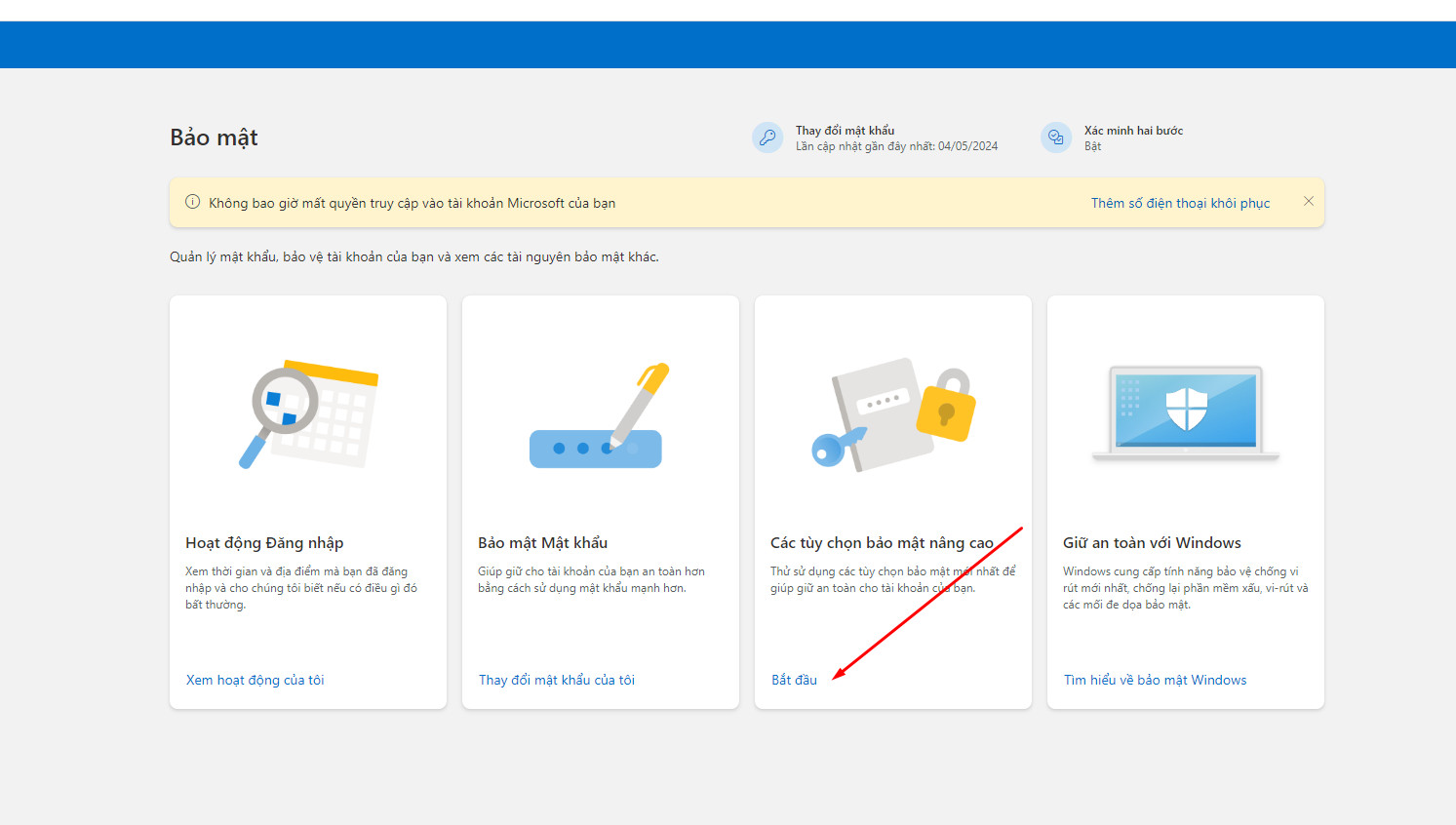This screenshot has width=1456, height=825.
Task: Click the Xác minh hai bước shortcut
Action: [1134, 130]
